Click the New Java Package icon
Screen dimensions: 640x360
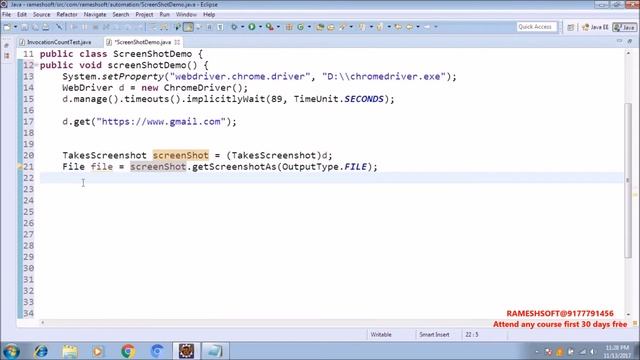(x=289, y=27)
